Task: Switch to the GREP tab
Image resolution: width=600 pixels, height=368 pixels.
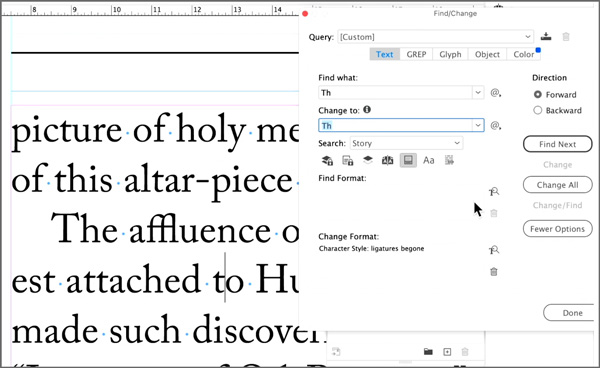Action: pyautogui.click(x=416, y=54)
